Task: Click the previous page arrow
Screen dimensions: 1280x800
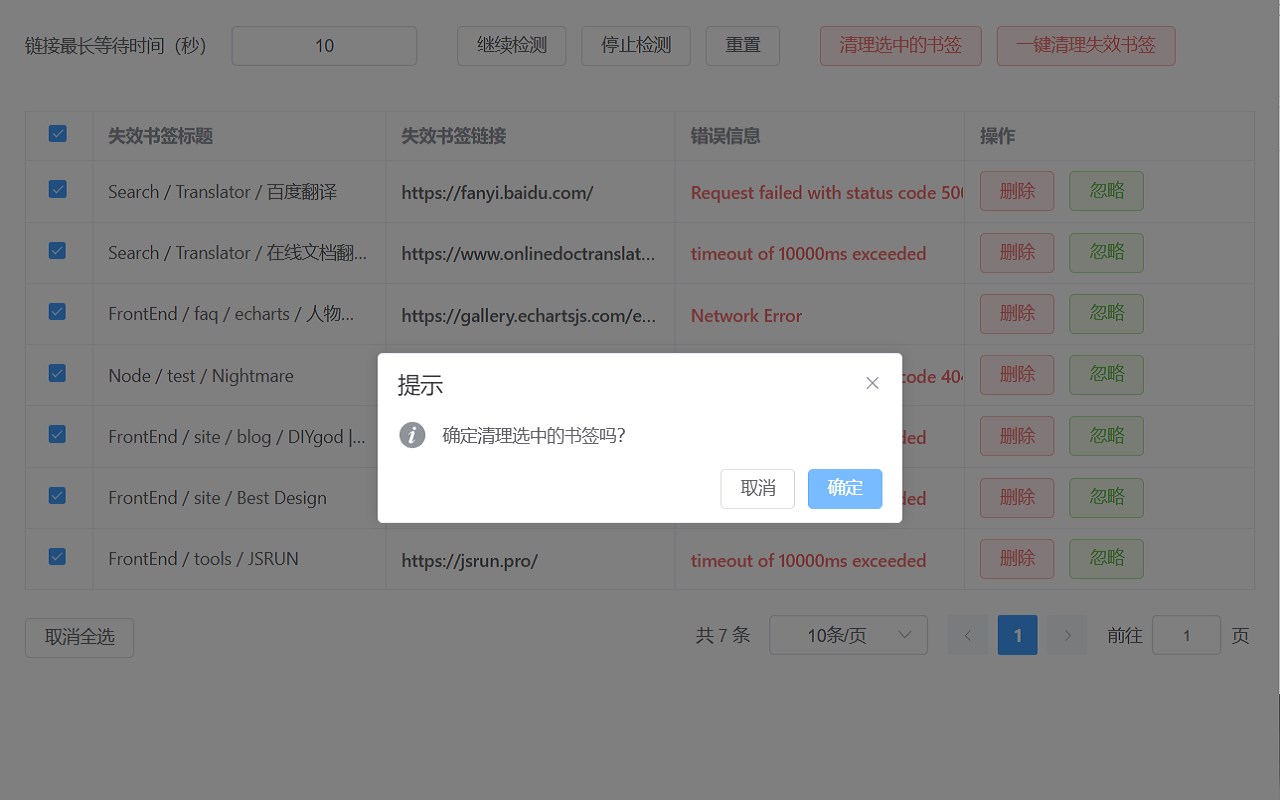Action: click(967, 635)
